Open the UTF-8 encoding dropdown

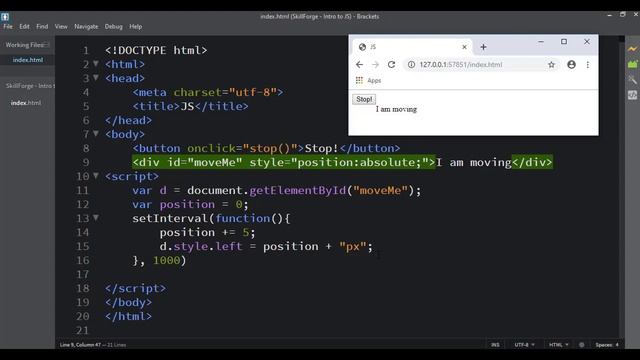[x=524, y=345]
